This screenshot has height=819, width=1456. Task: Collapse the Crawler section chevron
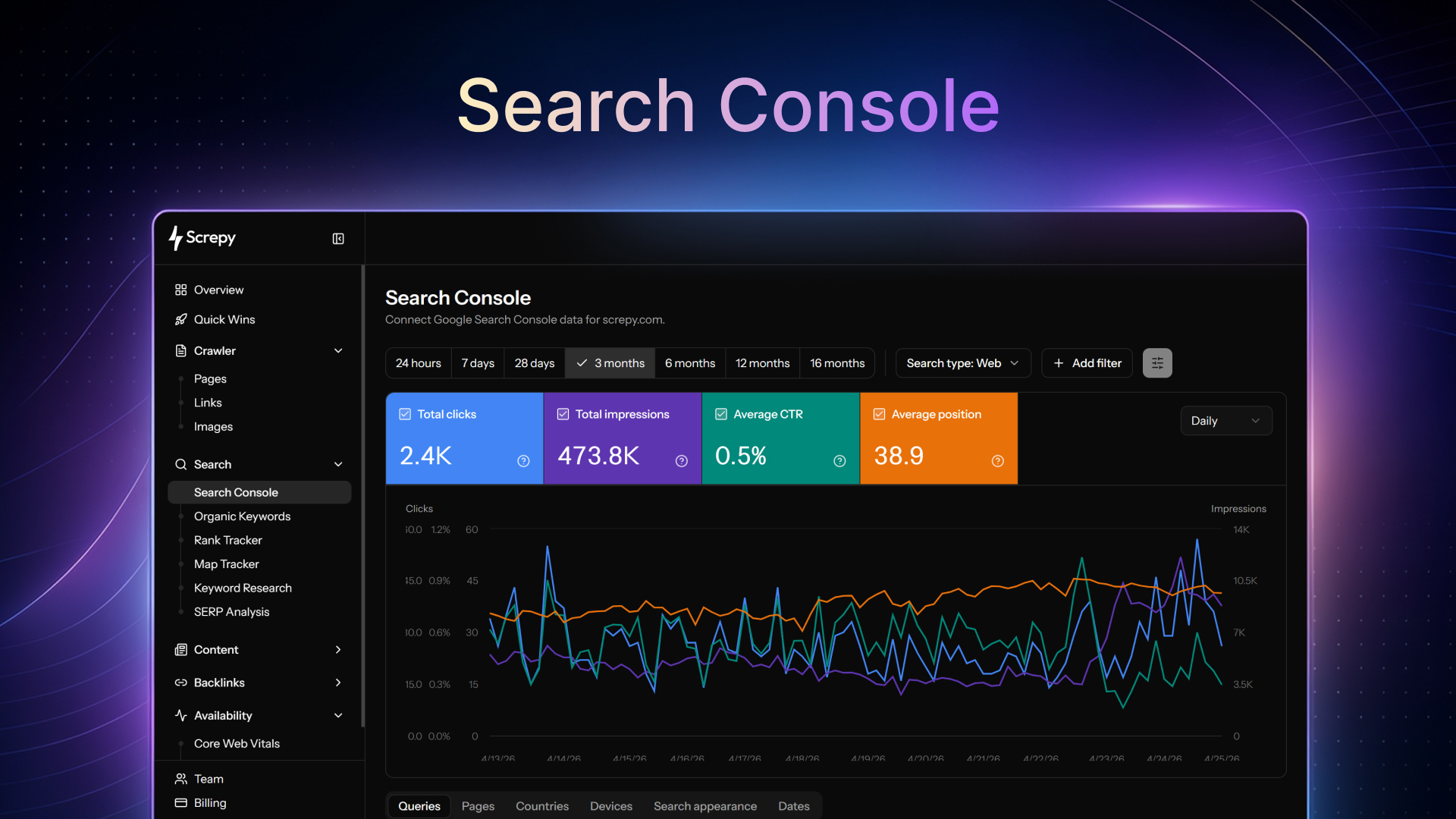(x=338, y=350)
